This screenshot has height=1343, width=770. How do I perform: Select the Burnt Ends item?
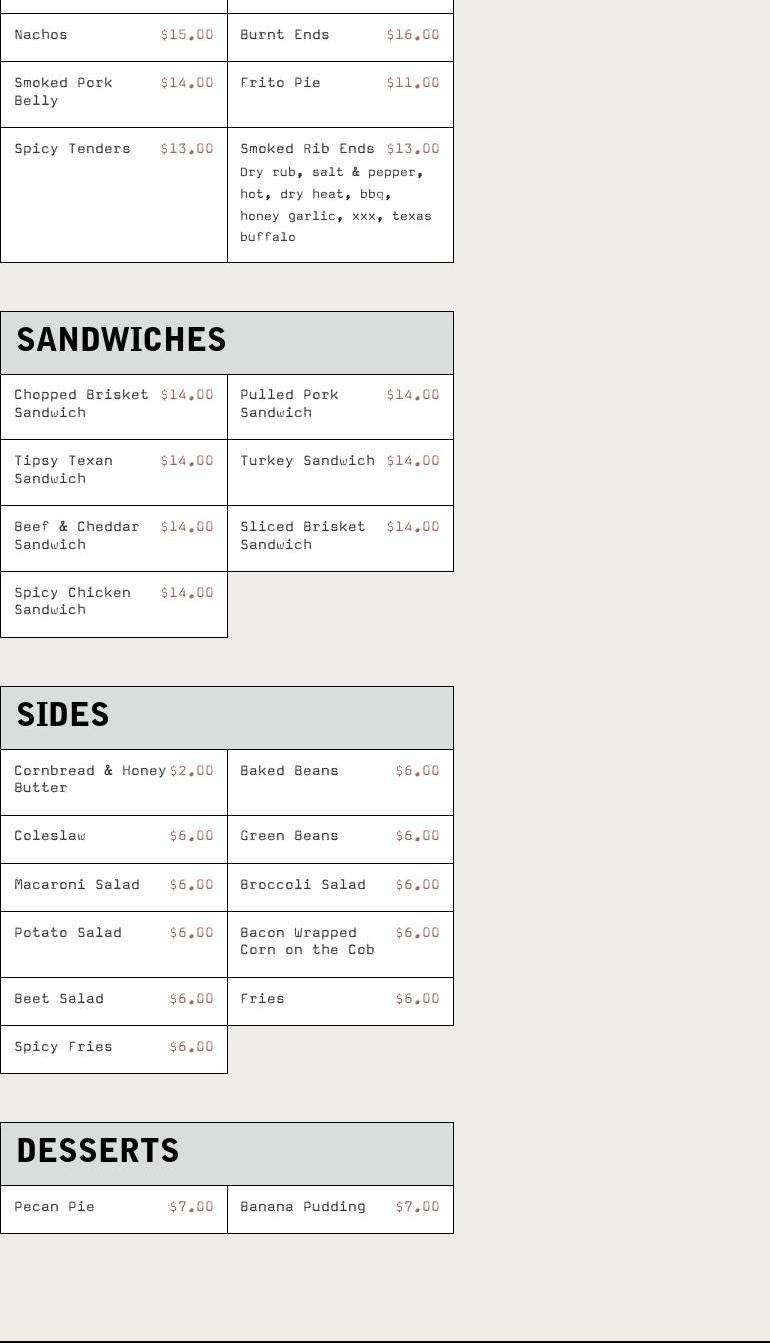(x=285, y=35)
